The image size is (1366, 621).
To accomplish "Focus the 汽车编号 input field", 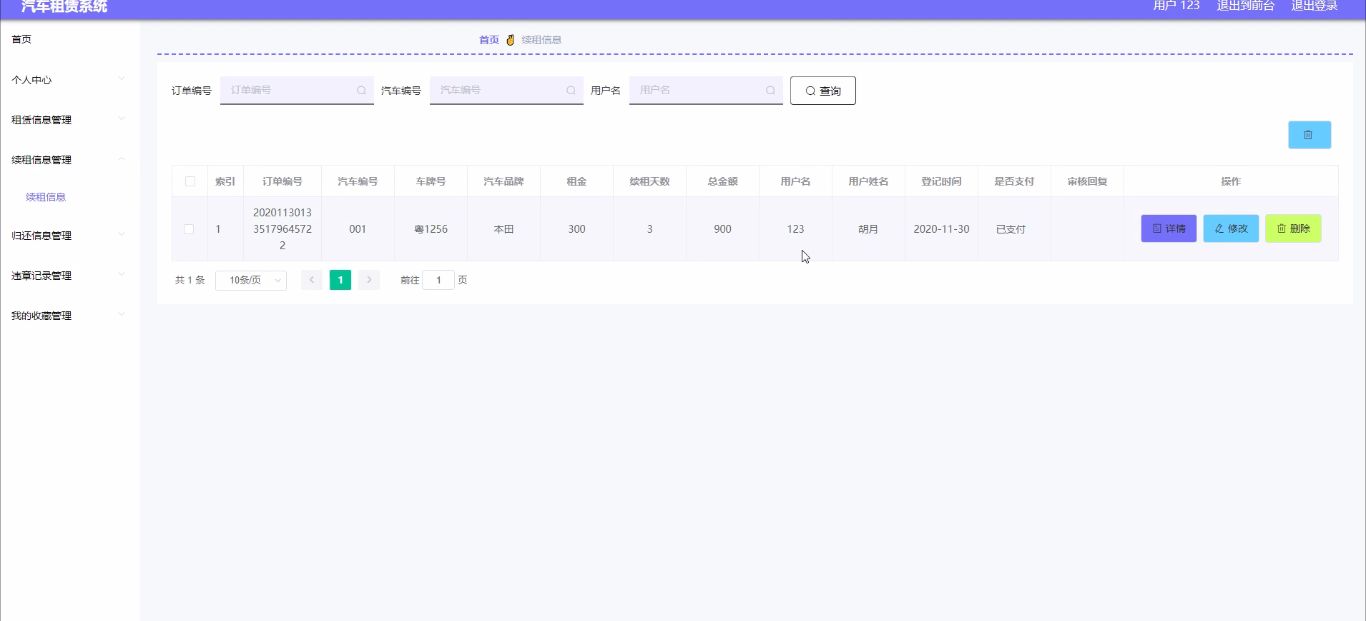I will pos(507,90).
